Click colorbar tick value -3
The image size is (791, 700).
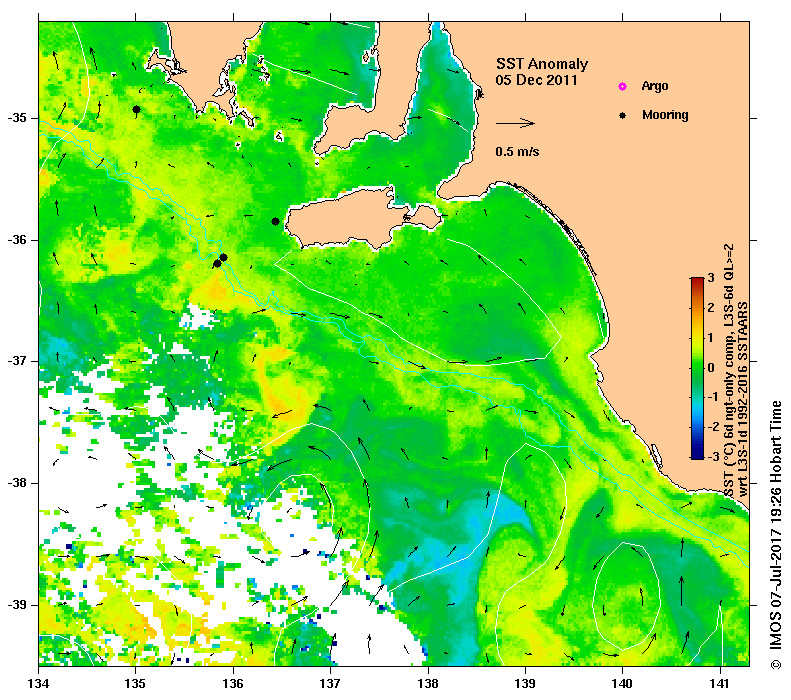pyautogui.click(x=712, y=457)
